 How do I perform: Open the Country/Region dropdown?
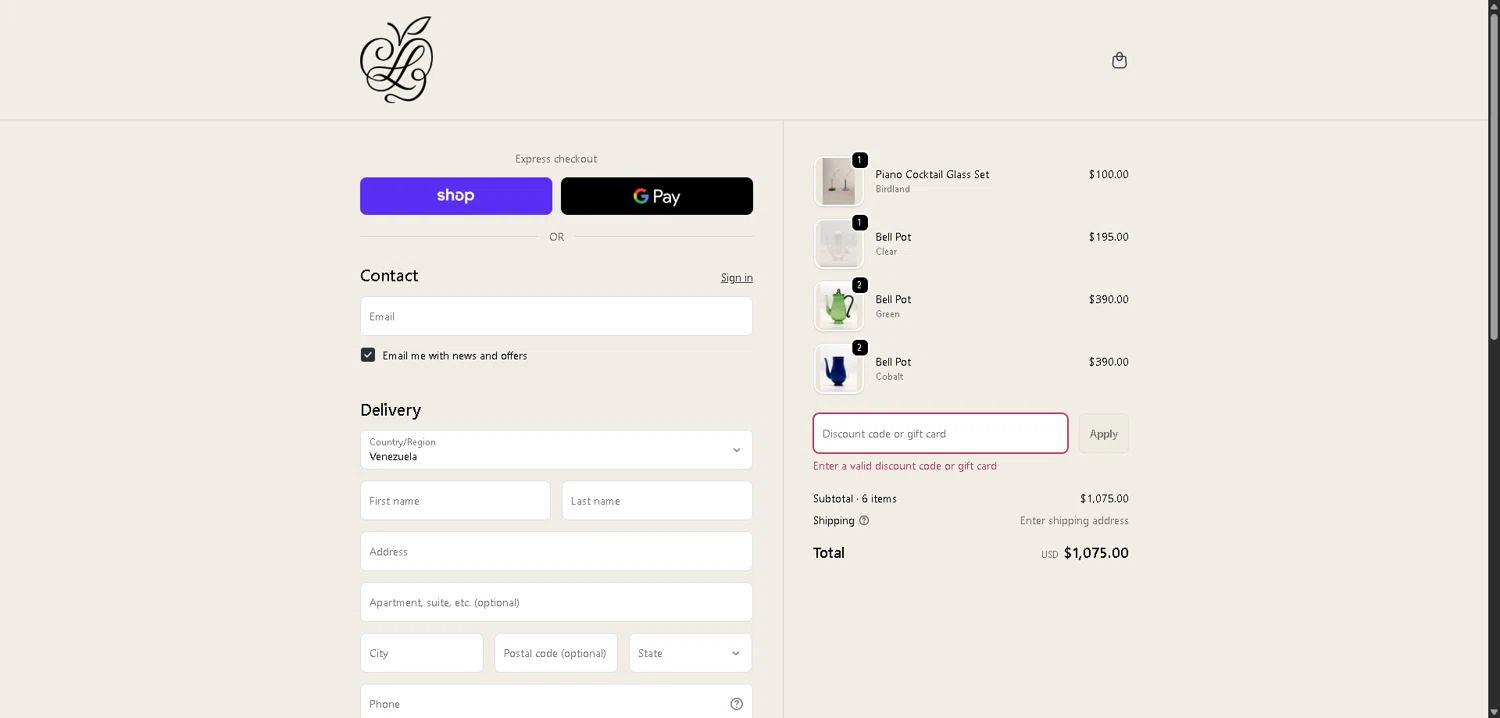coord(556,450)
